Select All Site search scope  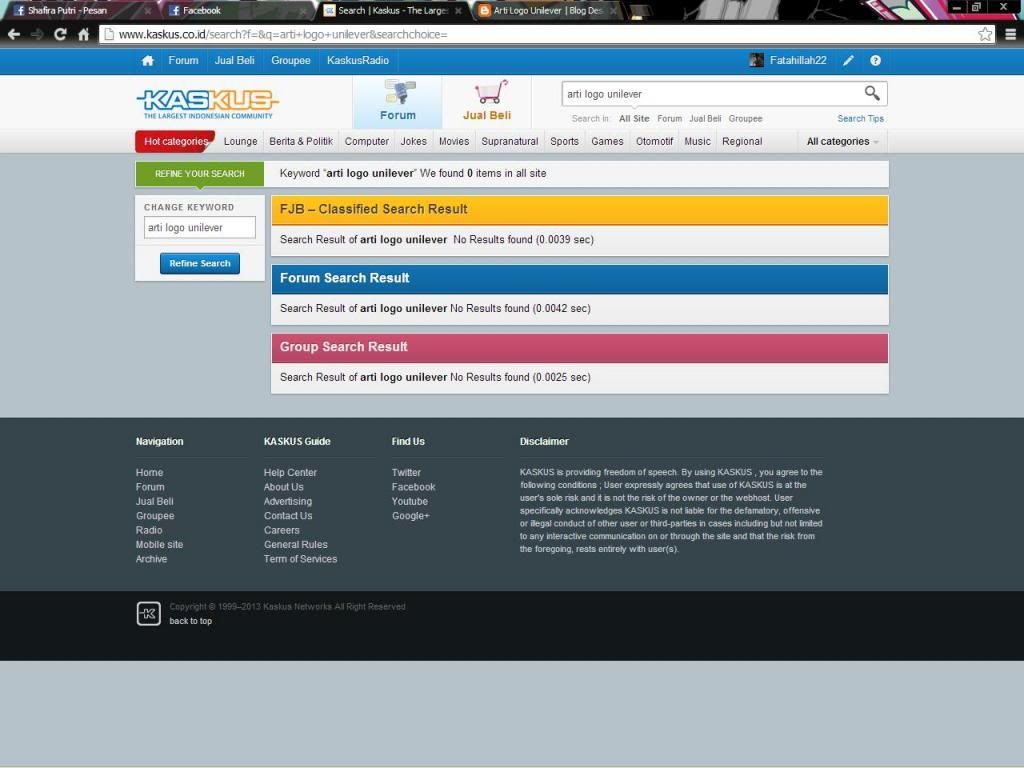click(634, 119)
